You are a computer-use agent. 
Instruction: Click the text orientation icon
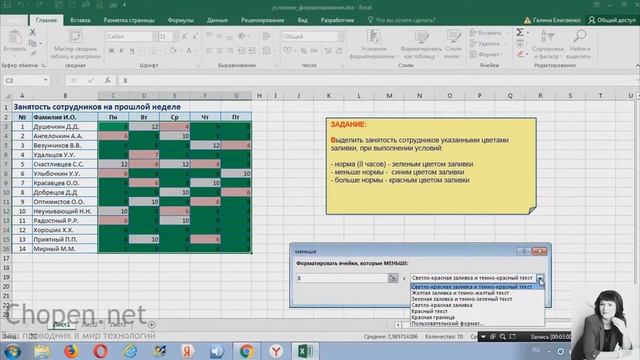(x=242, y=36)
